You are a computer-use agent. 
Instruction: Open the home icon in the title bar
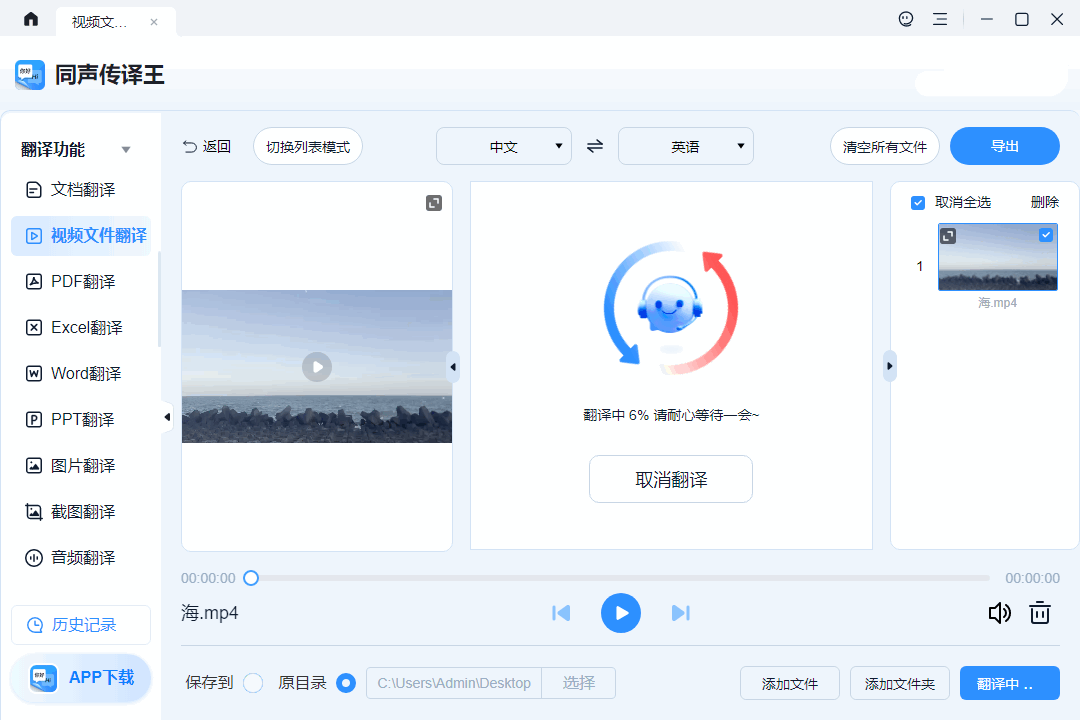31,19
